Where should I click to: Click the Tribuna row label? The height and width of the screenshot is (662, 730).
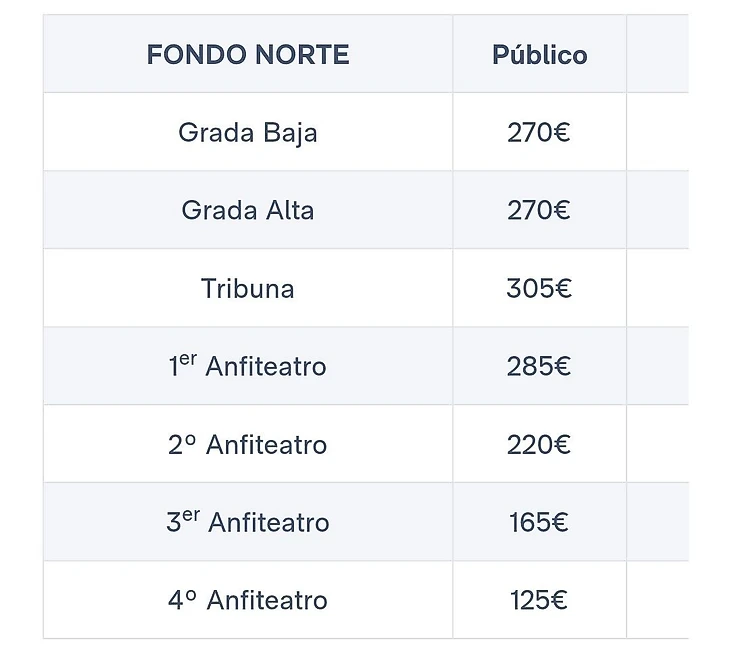248,289
